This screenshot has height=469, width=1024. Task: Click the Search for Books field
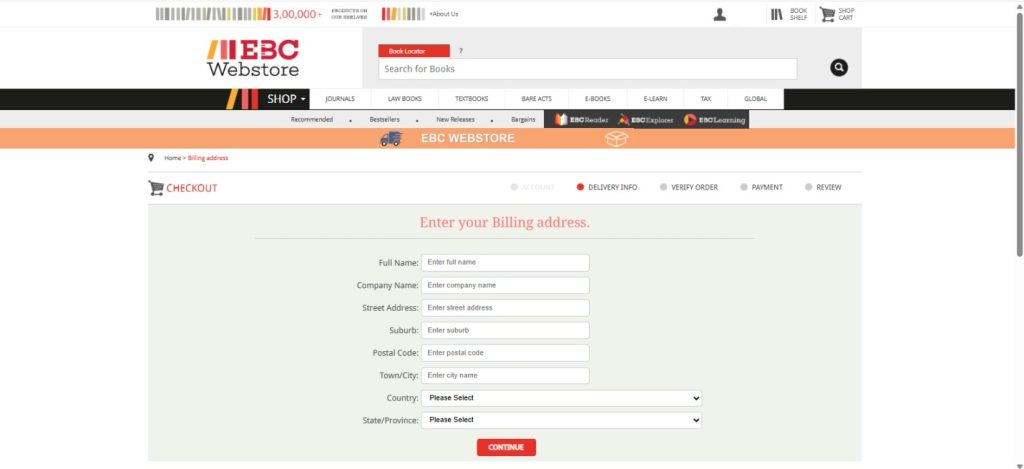click(587, 69)
